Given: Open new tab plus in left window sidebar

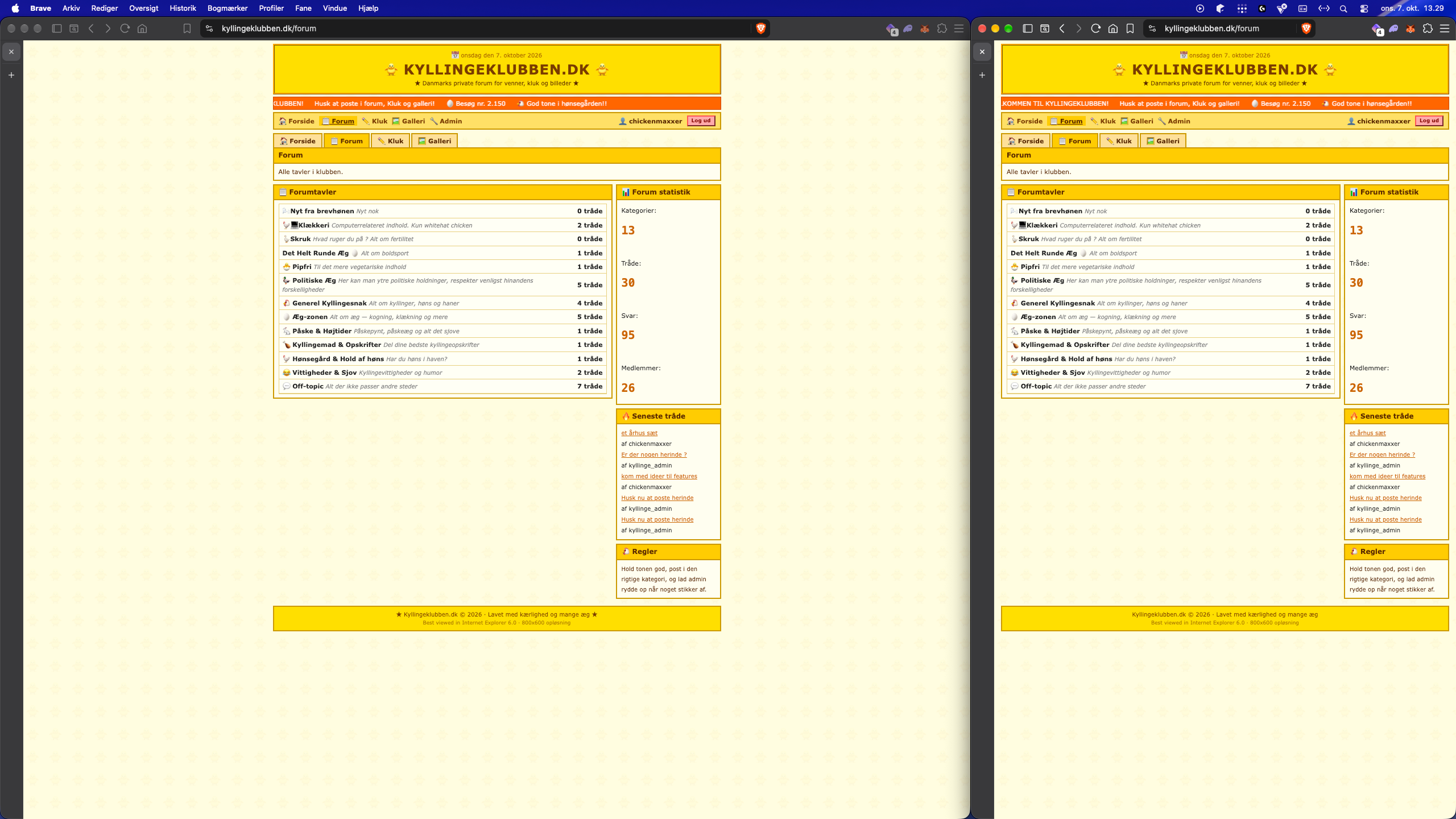Looking at the screenshot, I should (11, 75).
